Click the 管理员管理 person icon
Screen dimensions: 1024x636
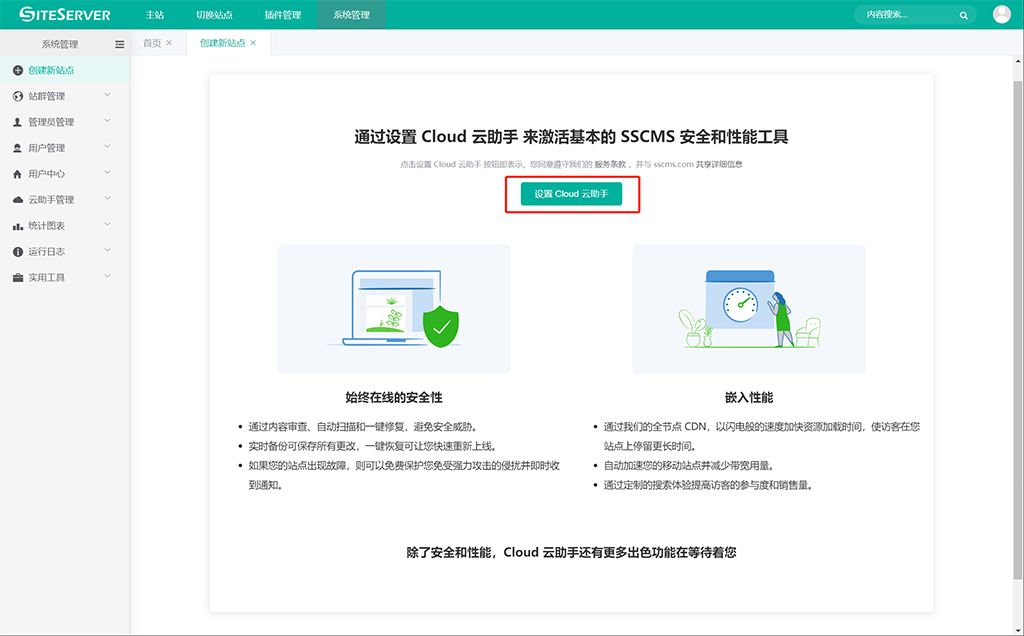pyautogui.click(x=18, y=122)
